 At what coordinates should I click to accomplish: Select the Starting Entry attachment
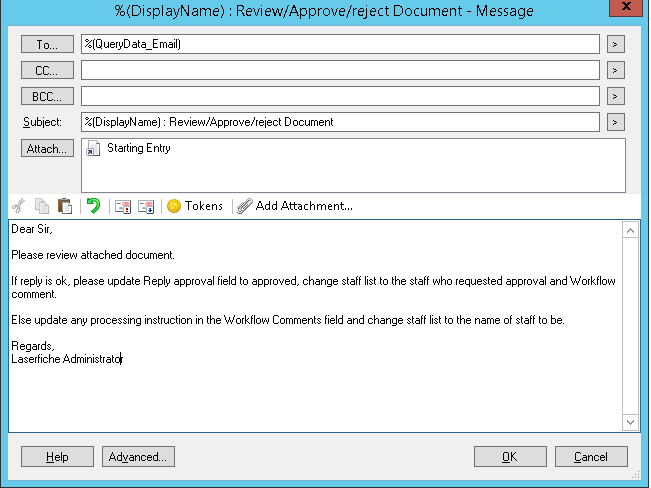[129, 148]
